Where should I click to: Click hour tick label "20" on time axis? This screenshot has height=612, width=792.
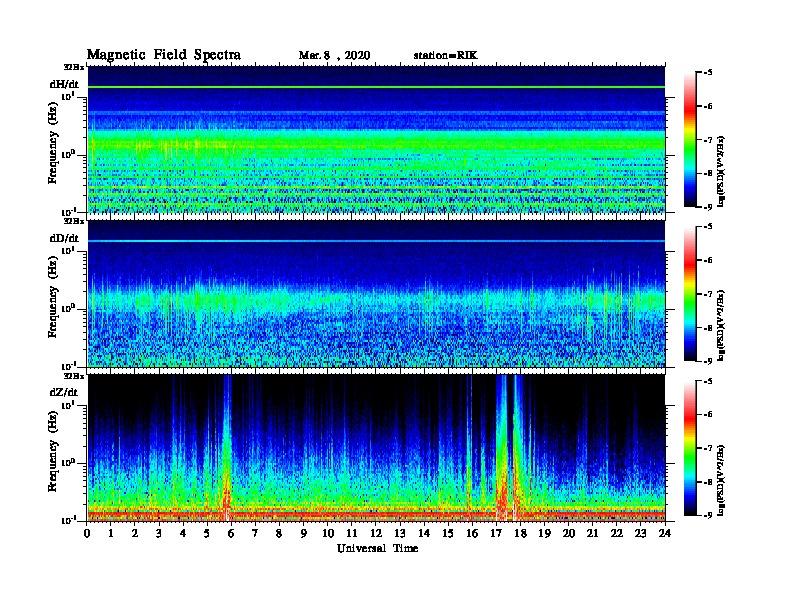pyautogui.click(x=569, y=533)
